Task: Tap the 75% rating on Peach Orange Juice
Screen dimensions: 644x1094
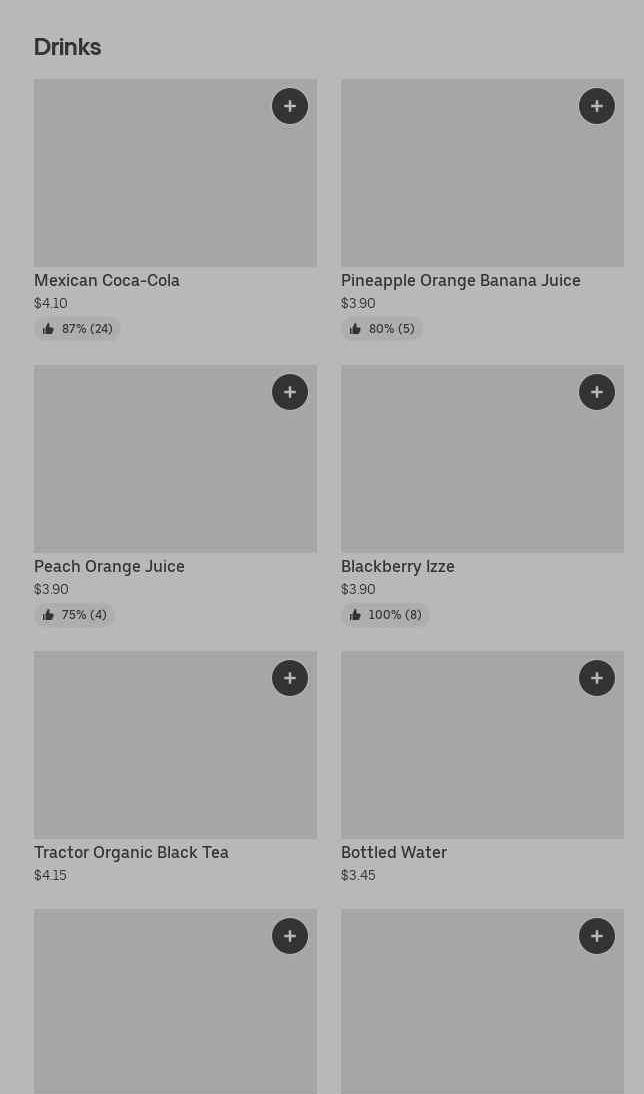Action: pos(74,615)
